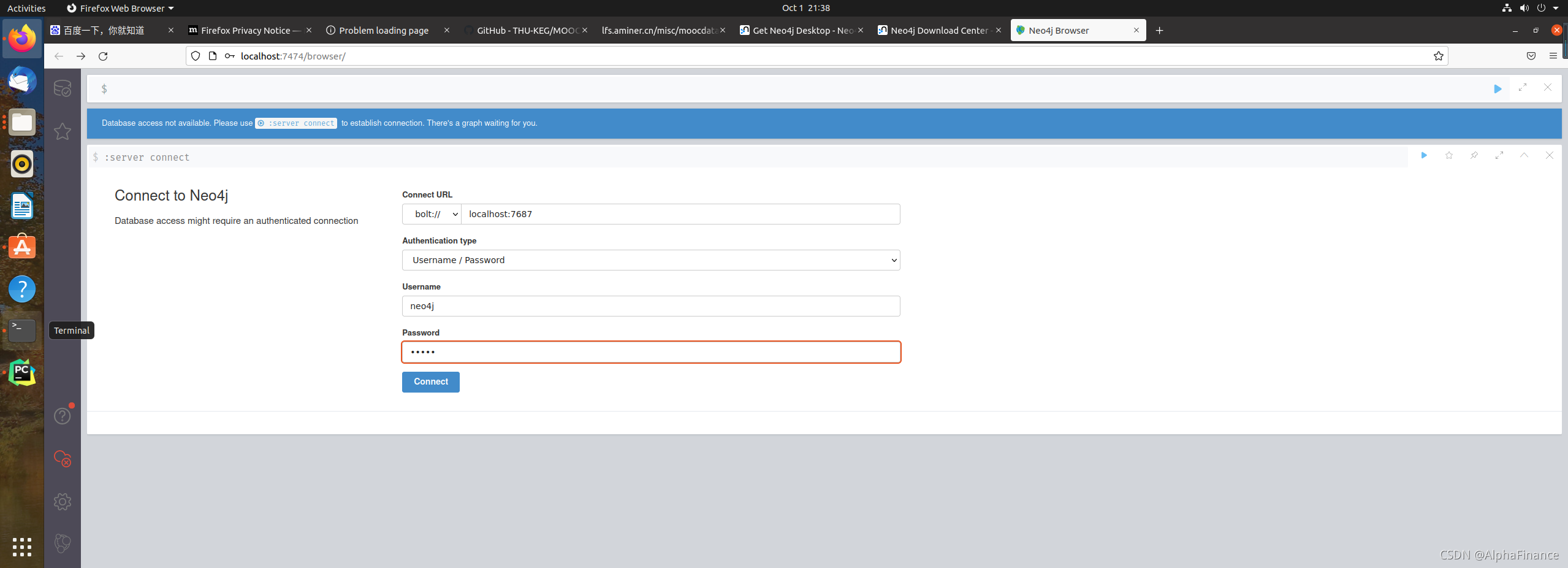Open the Neo4j database information sidebar icon
The width and height of the screenshot is (1568, 568).
coord(63,89)
